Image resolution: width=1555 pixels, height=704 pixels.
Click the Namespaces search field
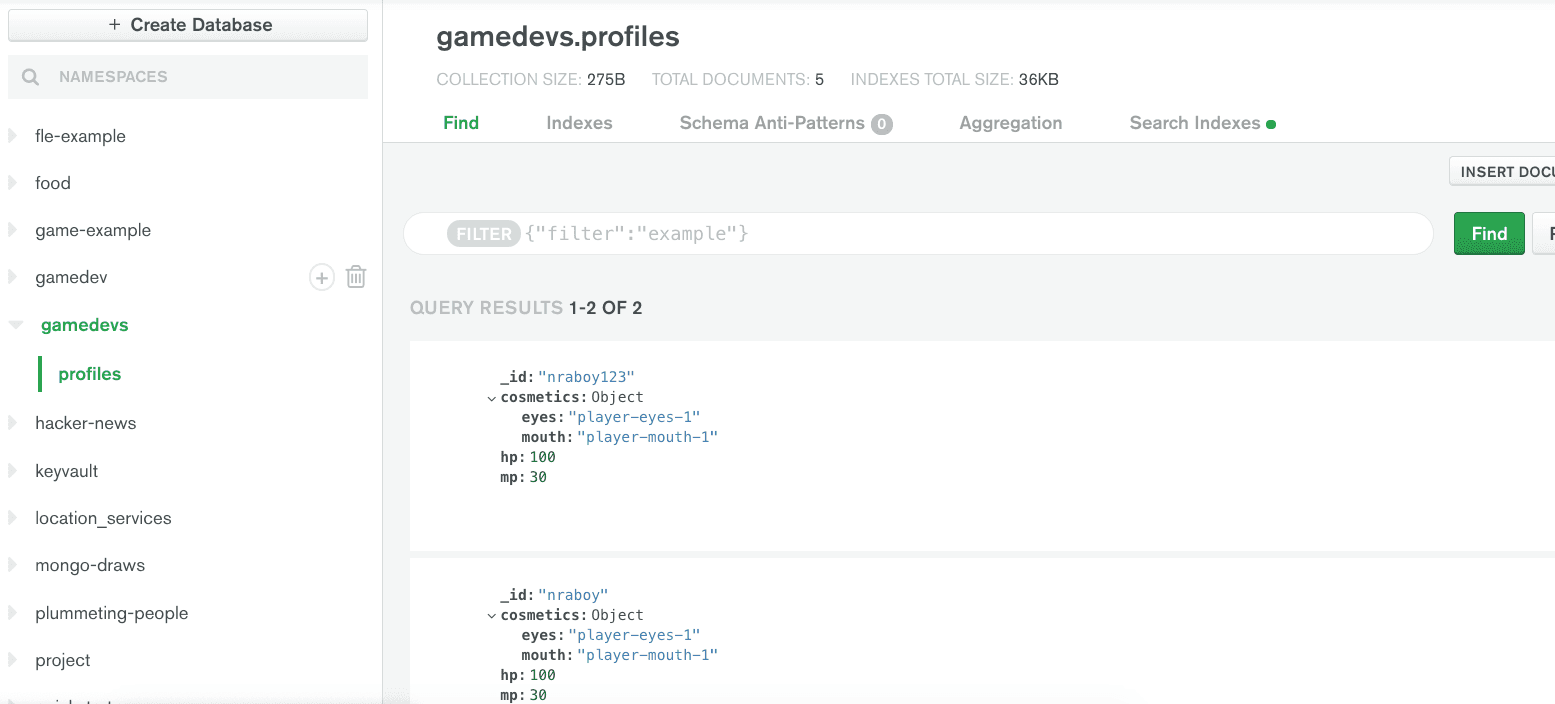click(200, 77)
